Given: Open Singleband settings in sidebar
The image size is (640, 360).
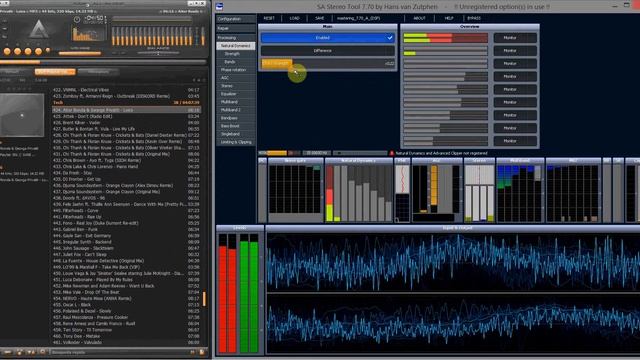Looking at the screenshot, I should (236, 134).
